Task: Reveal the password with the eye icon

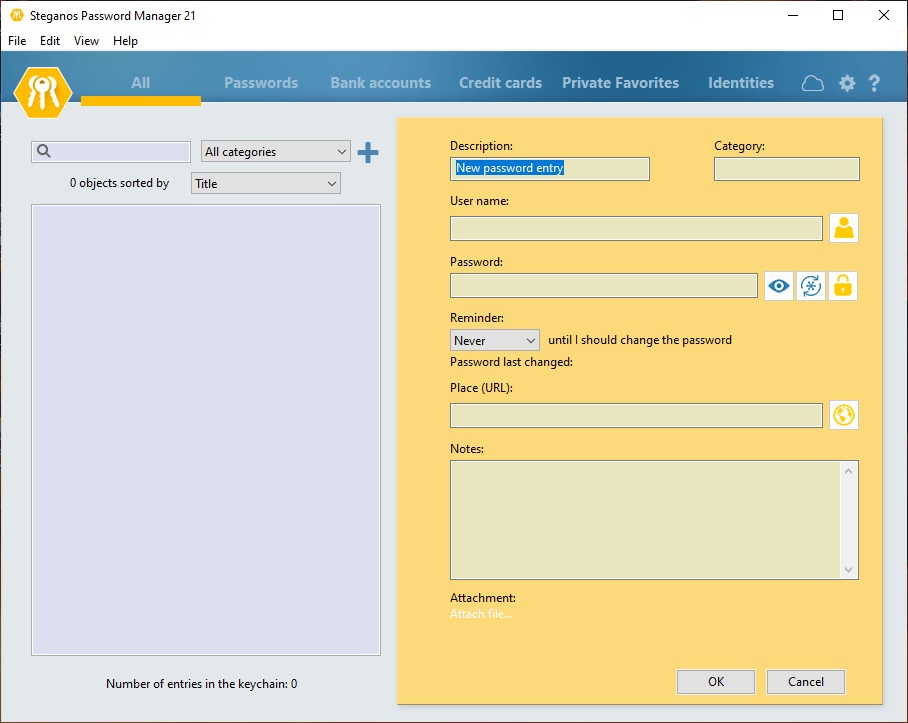Action: 778,286
